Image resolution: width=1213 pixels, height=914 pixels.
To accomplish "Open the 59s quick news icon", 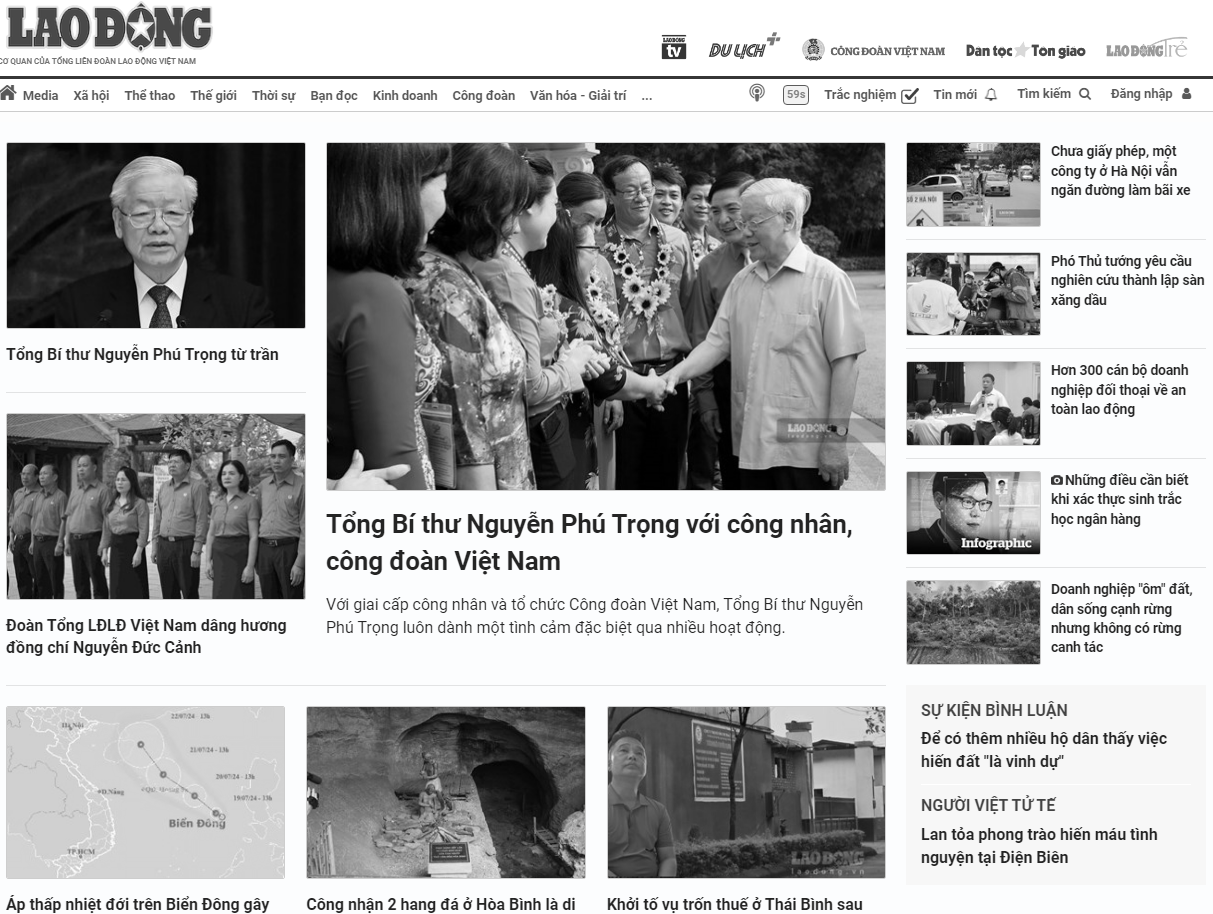I will tap(796, 95).
